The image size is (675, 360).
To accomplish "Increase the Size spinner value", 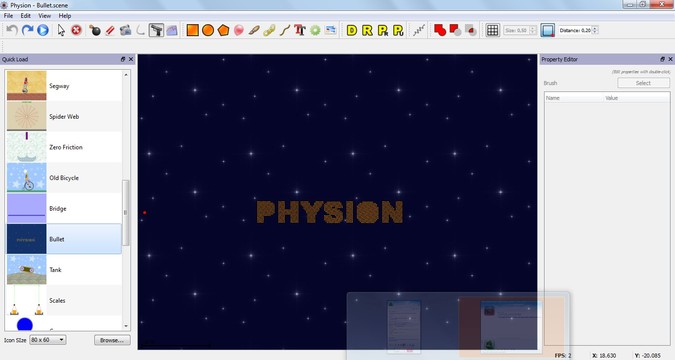I will coord(533,28).
